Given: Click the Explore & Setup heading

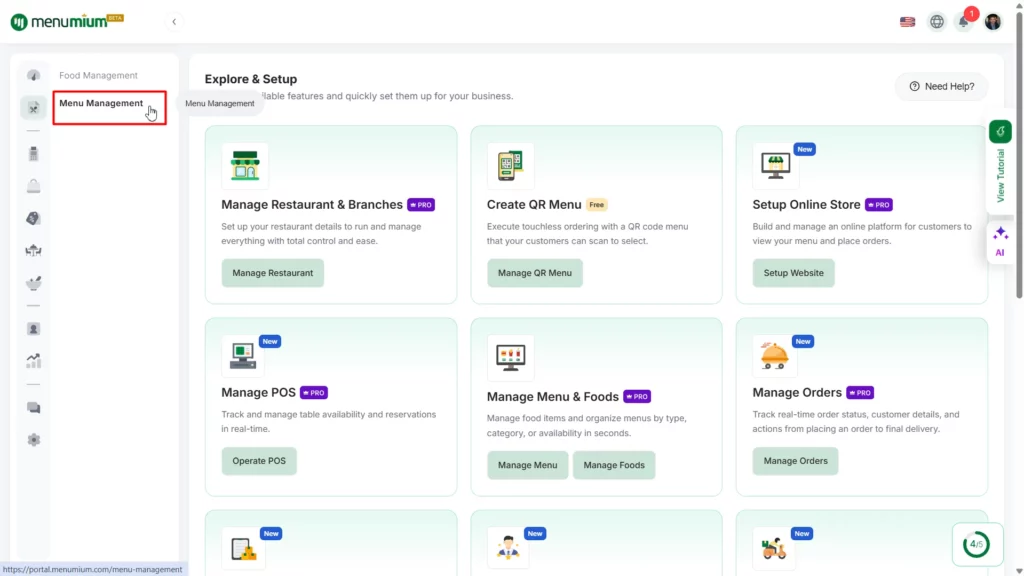Looking at the screenshot, I should [251, 79].
